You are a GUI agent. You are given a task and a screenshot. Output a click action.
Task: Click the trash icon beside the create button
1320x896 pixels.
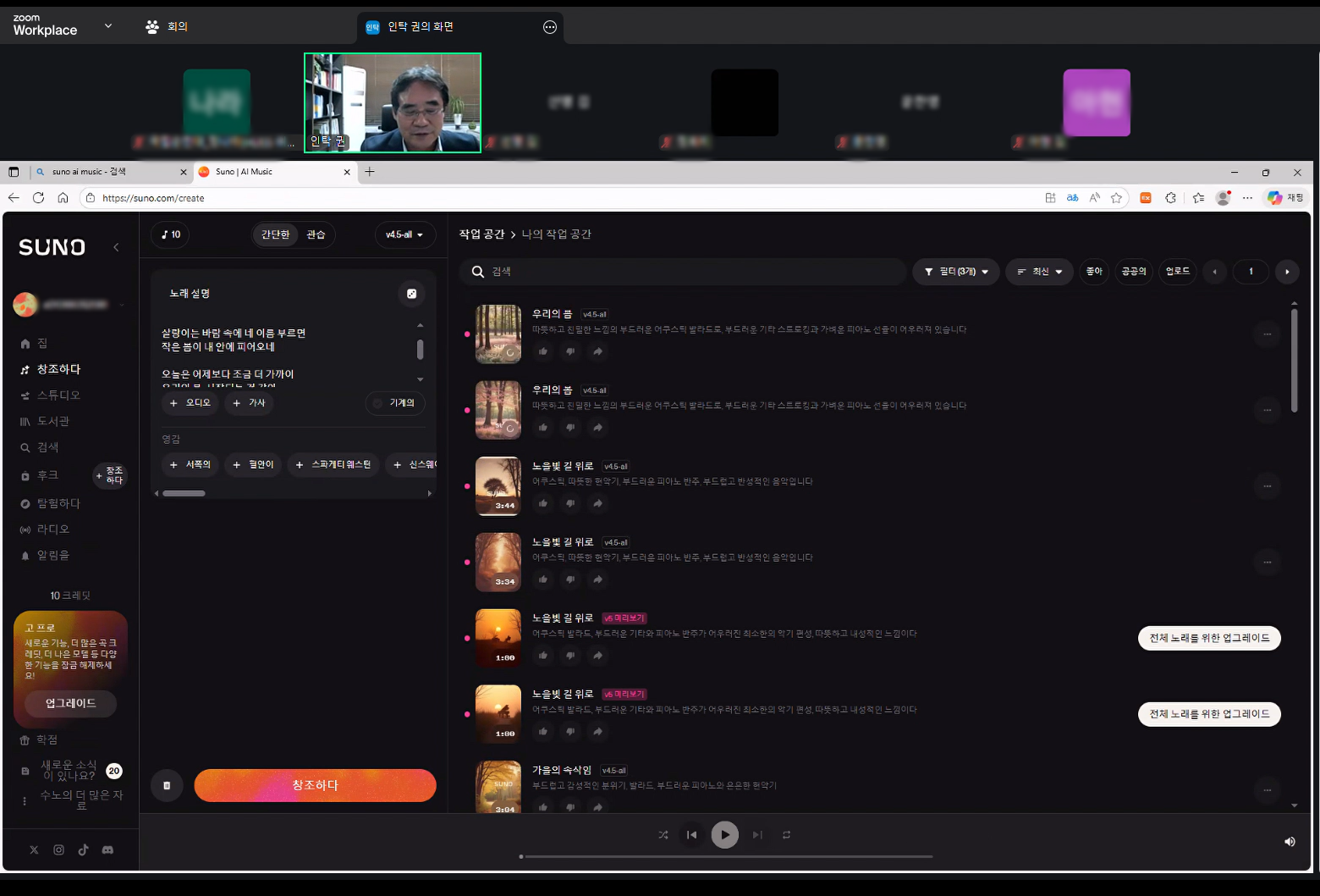point(167,785)
